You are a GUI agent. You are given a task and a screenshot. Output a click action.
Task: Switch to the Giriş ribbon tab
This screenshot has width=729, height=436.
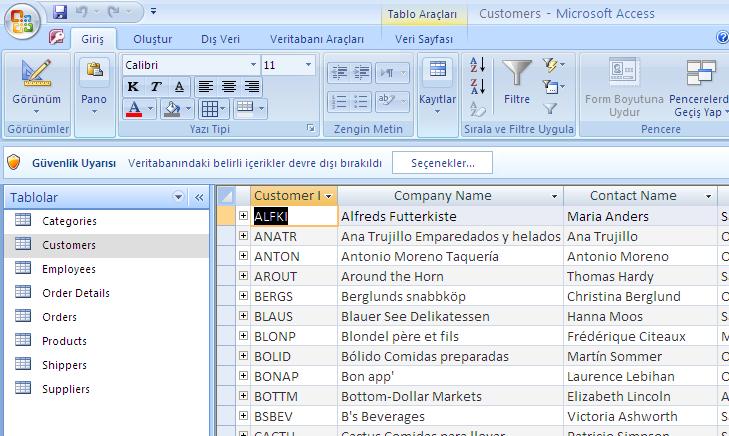(x=93, y=39)
